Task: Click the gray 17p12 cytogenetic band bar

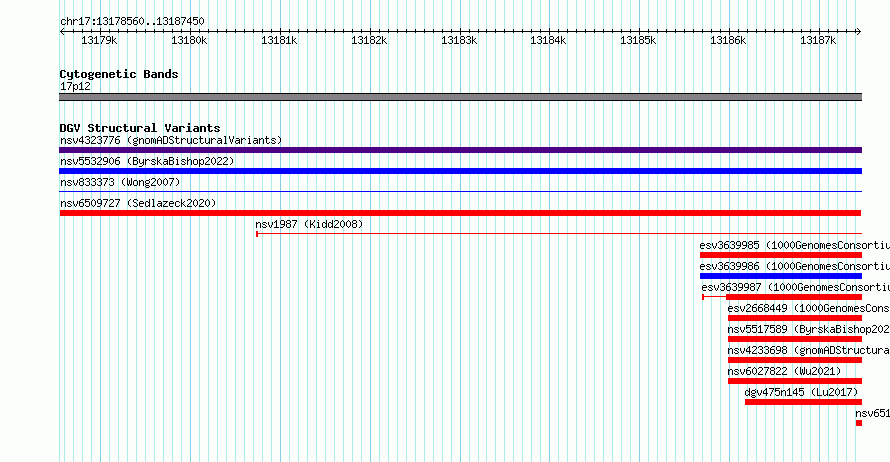Action: click(460, 97)
